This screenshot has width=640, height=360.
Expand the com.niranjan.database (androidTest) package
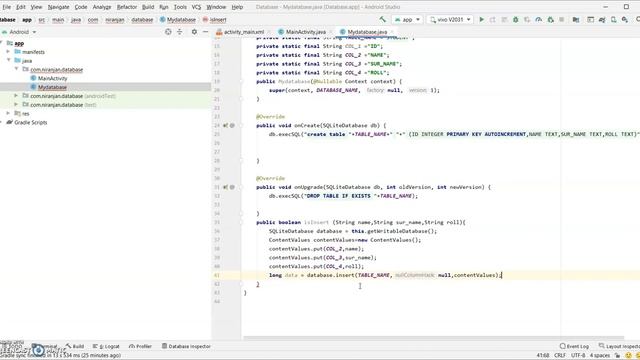16,96
